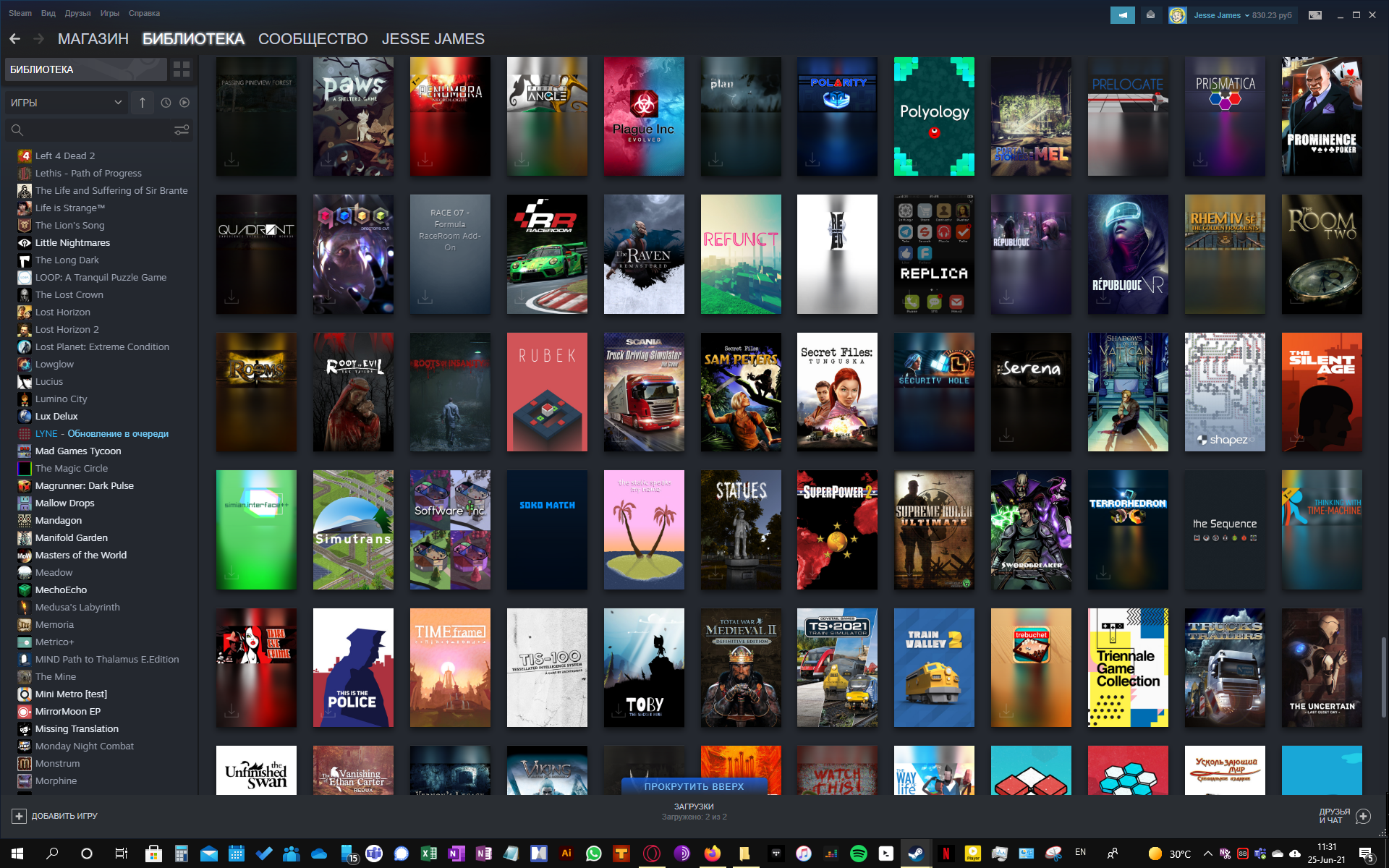Open the Друзья menu
This screenshot has height=868, width=1389.
point(77,13)
